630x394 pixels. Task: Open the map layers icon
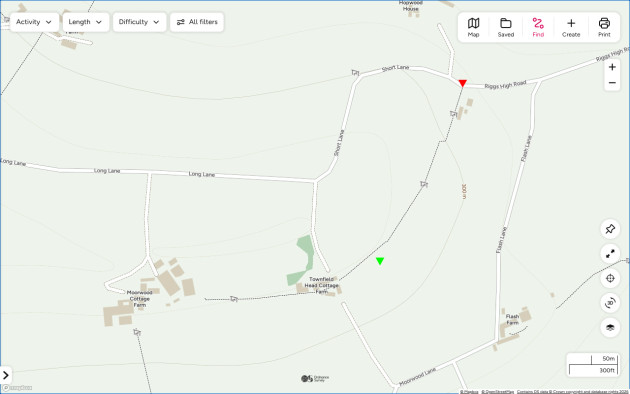(x=610, y=327)
